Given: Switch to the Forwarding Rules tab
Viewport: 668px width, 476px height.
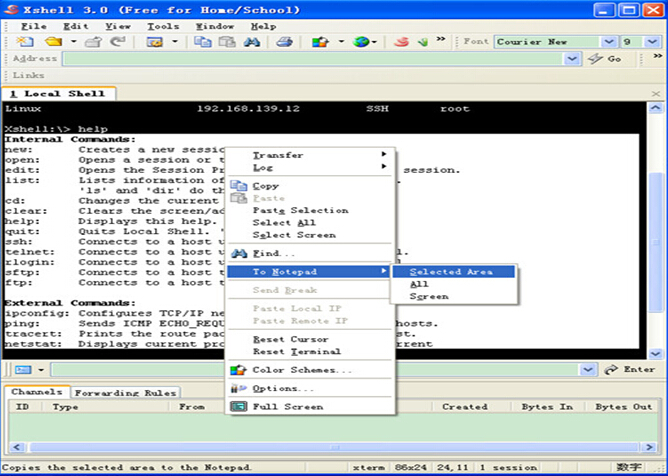Looking at the screenshot, I should tap(126, 392).
